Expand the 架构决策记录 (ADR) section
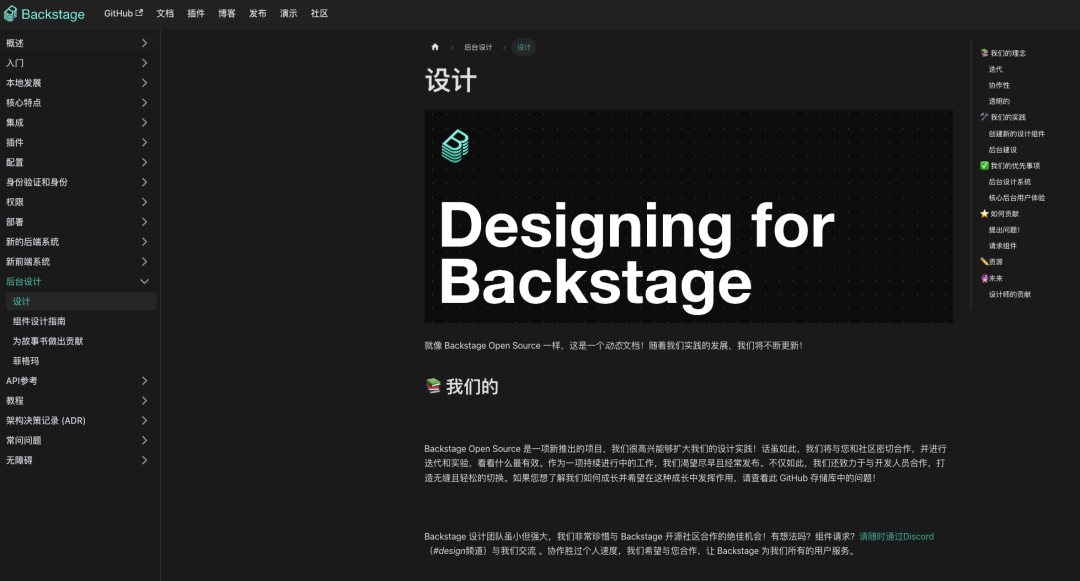 (x=144, y=421)
